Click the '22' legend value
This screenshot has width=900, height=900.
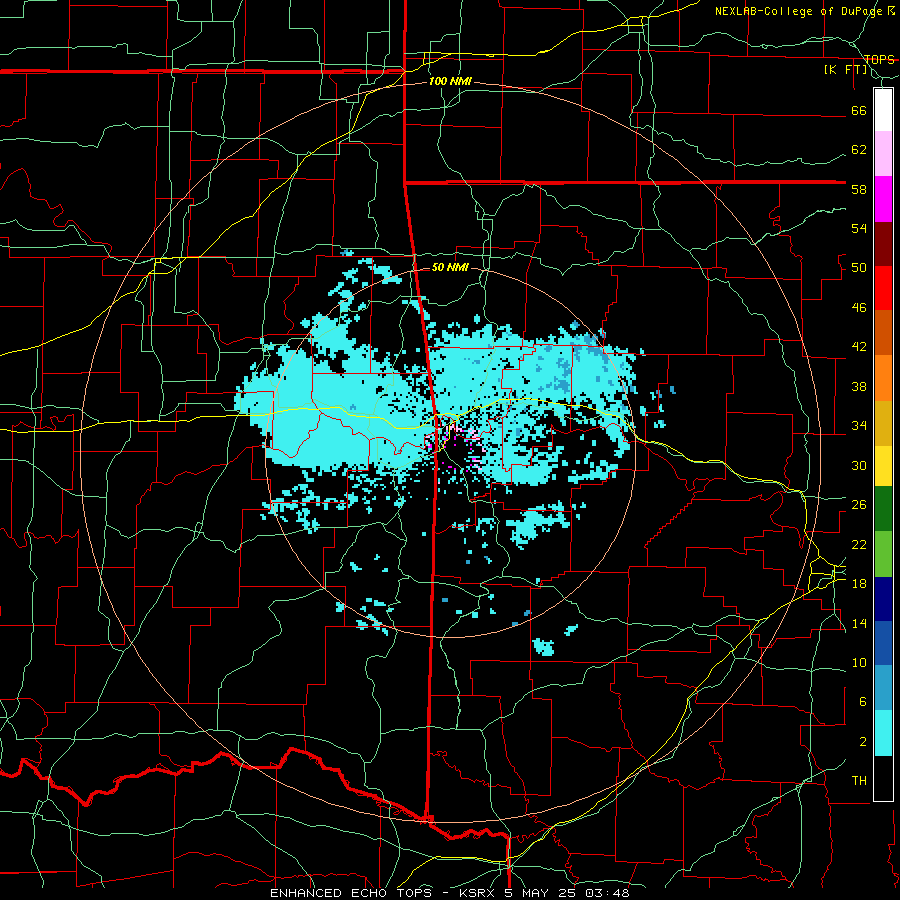pyautogui.click(x=859, y=544)
